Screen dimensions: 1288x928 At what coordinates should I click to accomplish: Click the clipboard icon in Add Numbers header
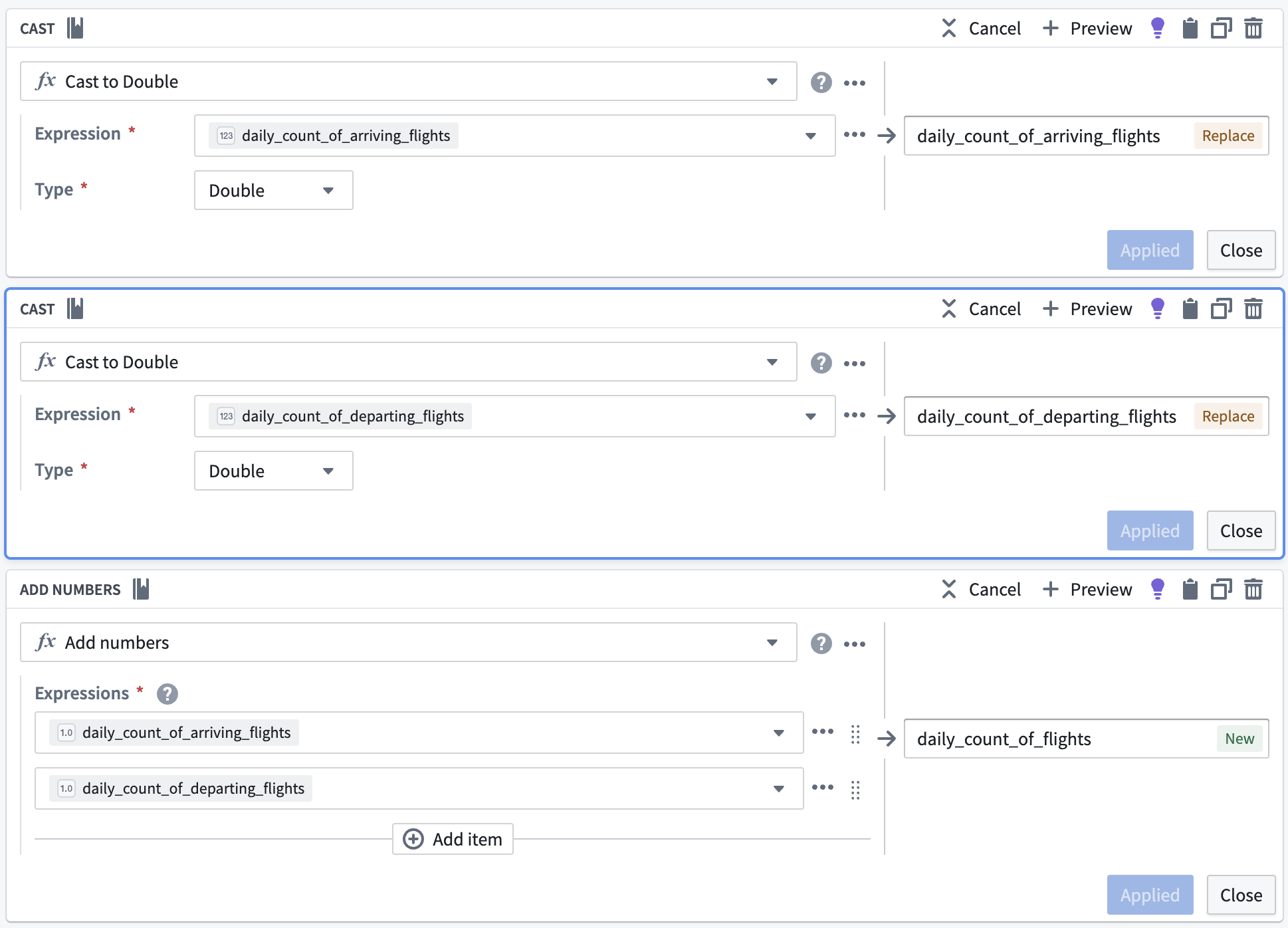pos(1190,590)
